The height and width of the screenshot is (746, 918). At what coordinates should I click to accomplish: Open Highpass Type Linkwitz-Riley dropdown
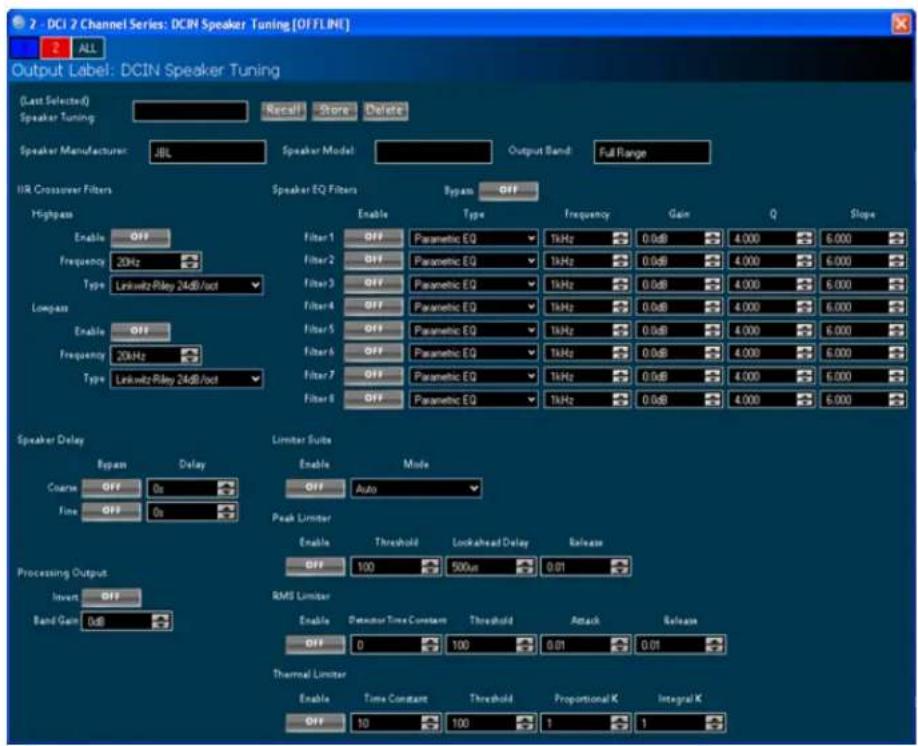point(187,285)
